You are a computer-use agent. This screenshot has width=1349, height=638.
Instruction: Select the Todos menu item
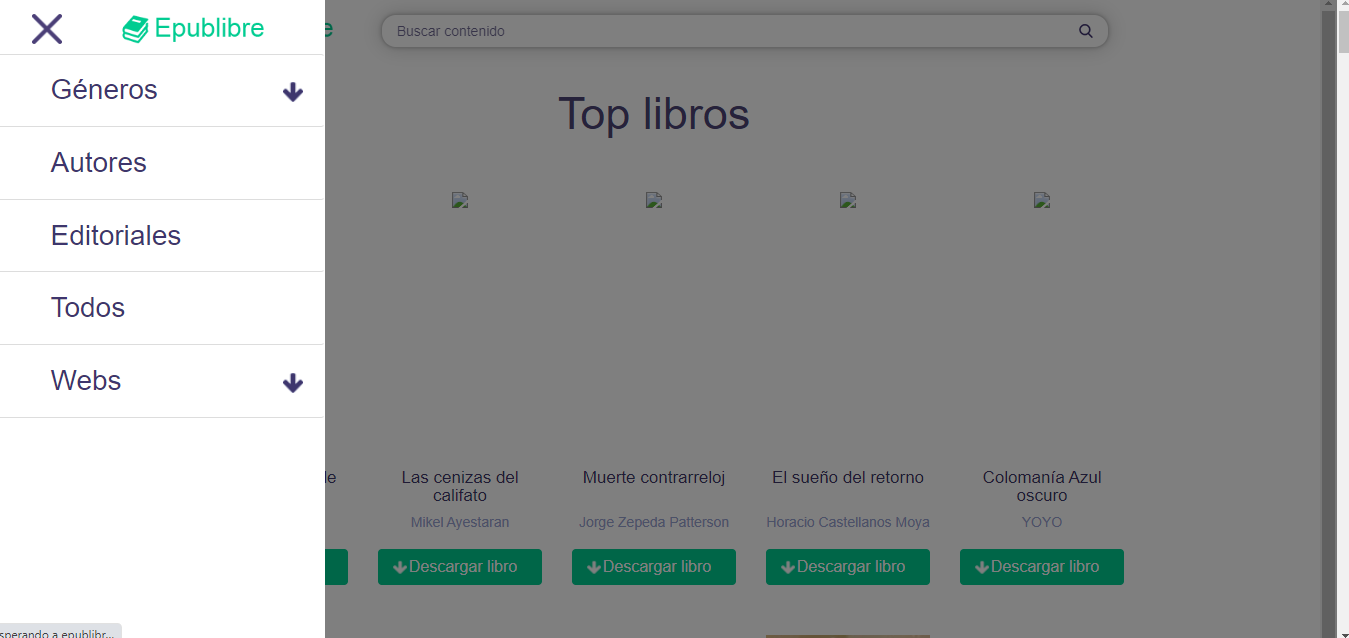88,308
